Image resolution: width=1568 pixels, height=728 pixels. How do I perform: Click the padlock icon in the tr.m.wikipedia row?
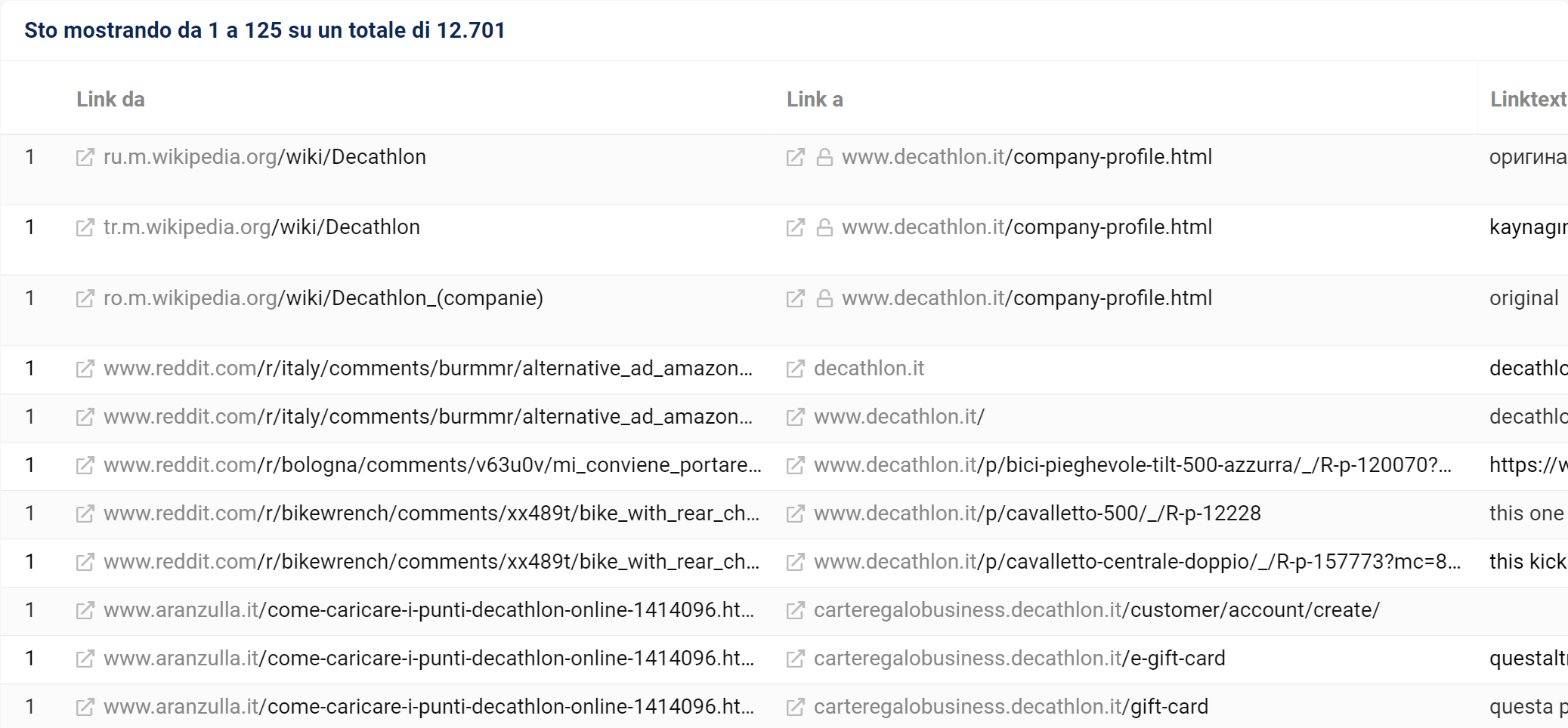tap(824, 227)
